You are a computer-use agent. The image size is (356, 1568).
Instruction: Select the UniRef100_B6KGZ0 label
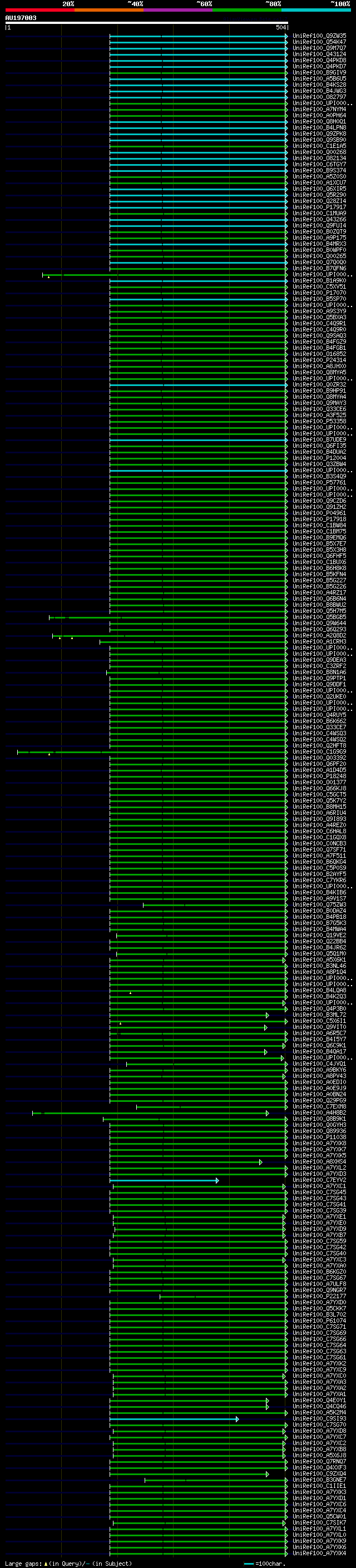tap(319, 1272)
